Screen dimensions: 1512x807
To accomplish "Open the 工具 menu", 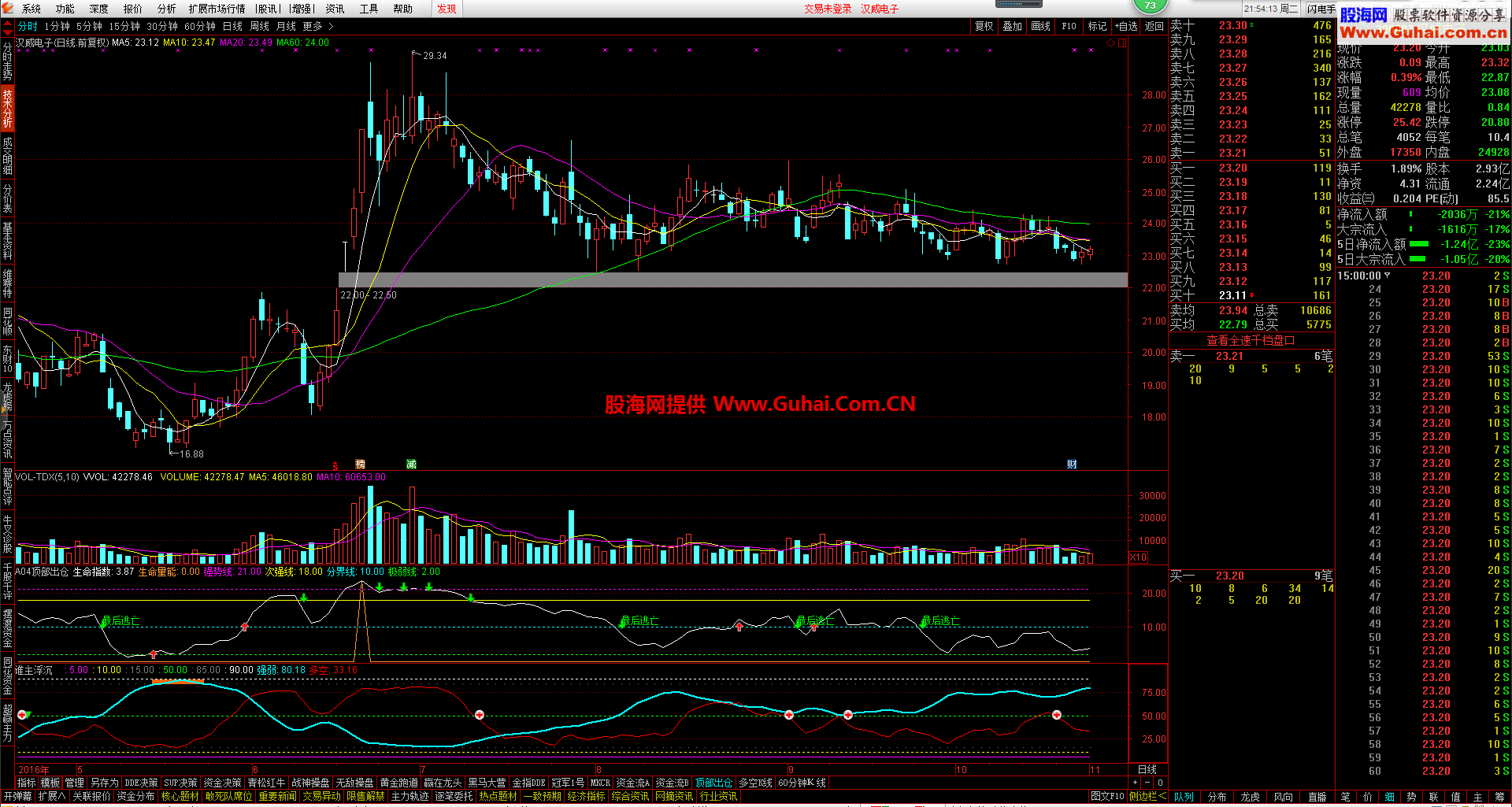I will coord(369,9).
